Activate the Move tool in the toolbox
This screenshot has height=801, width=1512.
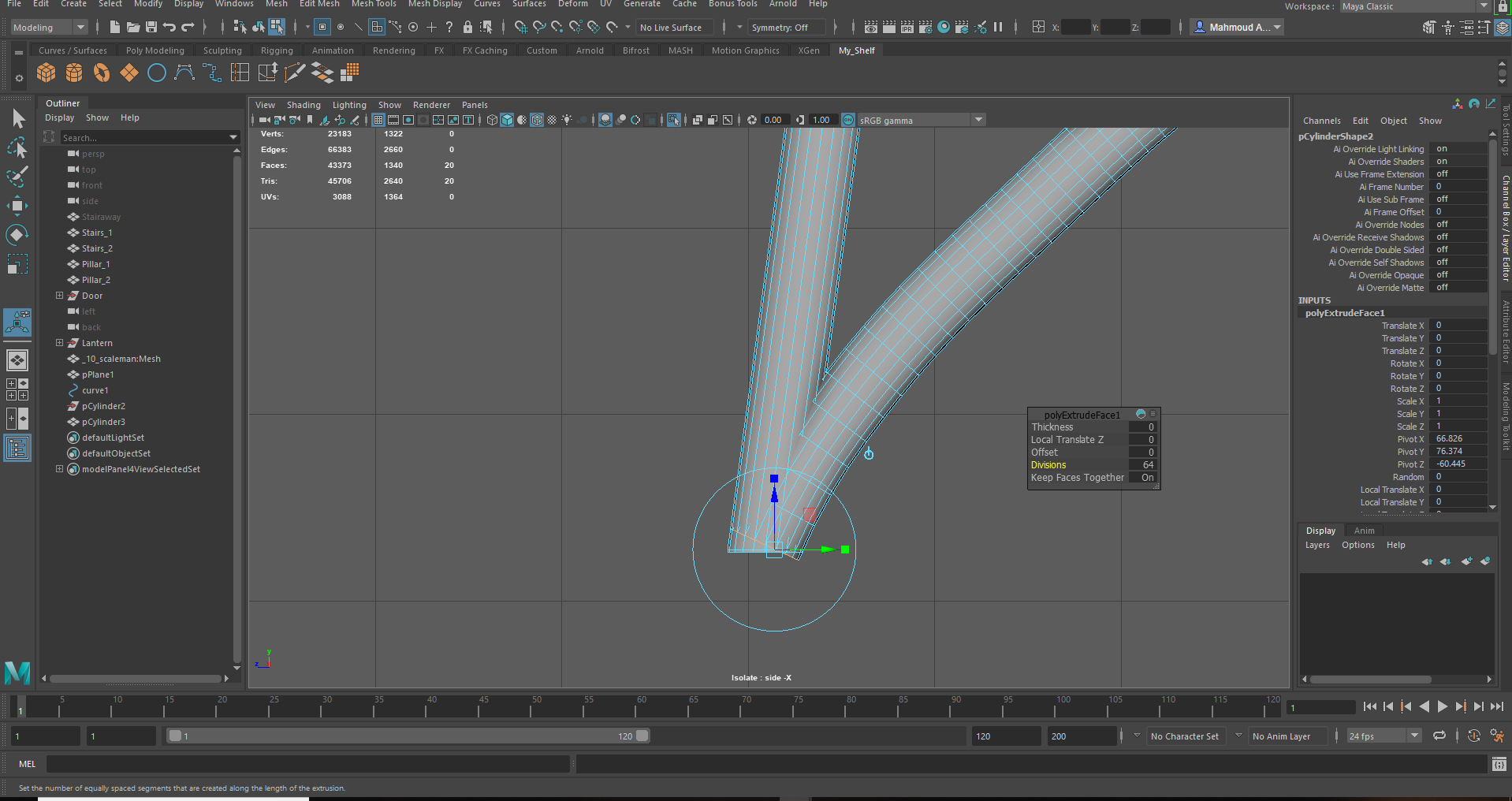click(x=17, y=206)
